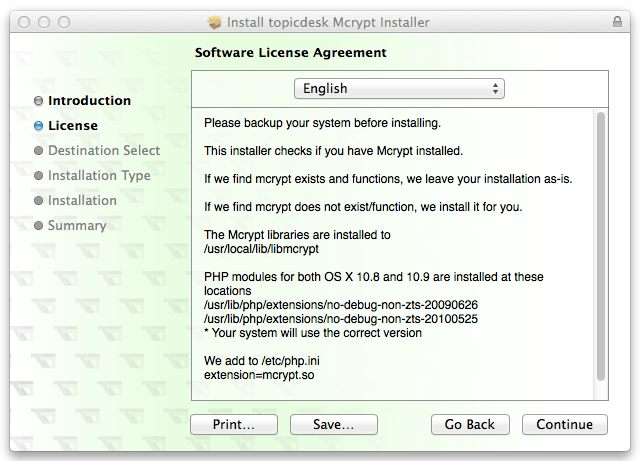Screen dimensions: 642x461
Task: Click text 'This installer checks if you have Mcrypt installed.'
Action: point(333,151)
